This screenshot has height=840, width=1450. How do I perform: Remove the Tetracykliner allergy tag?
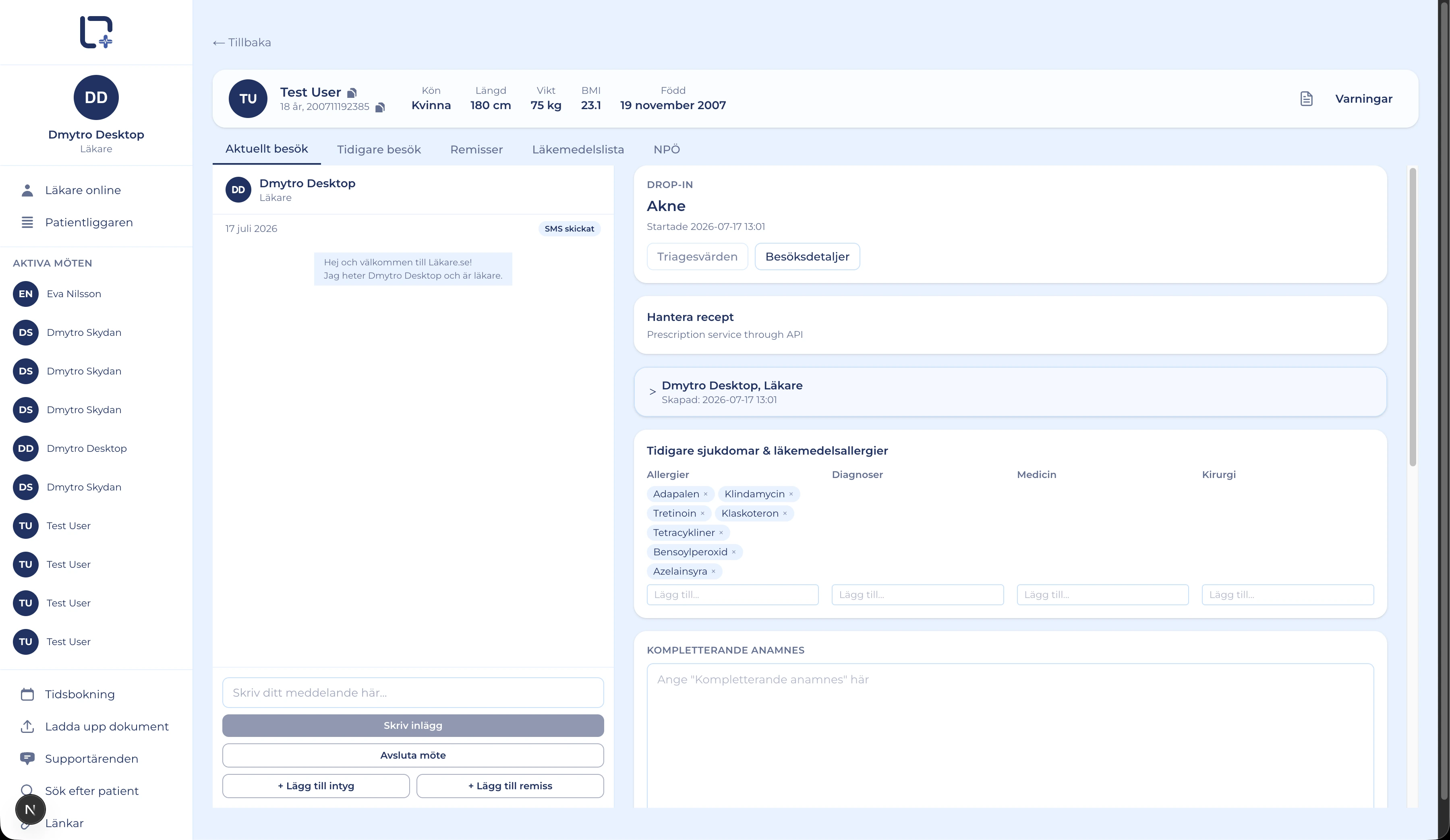(x=721, y=533)
